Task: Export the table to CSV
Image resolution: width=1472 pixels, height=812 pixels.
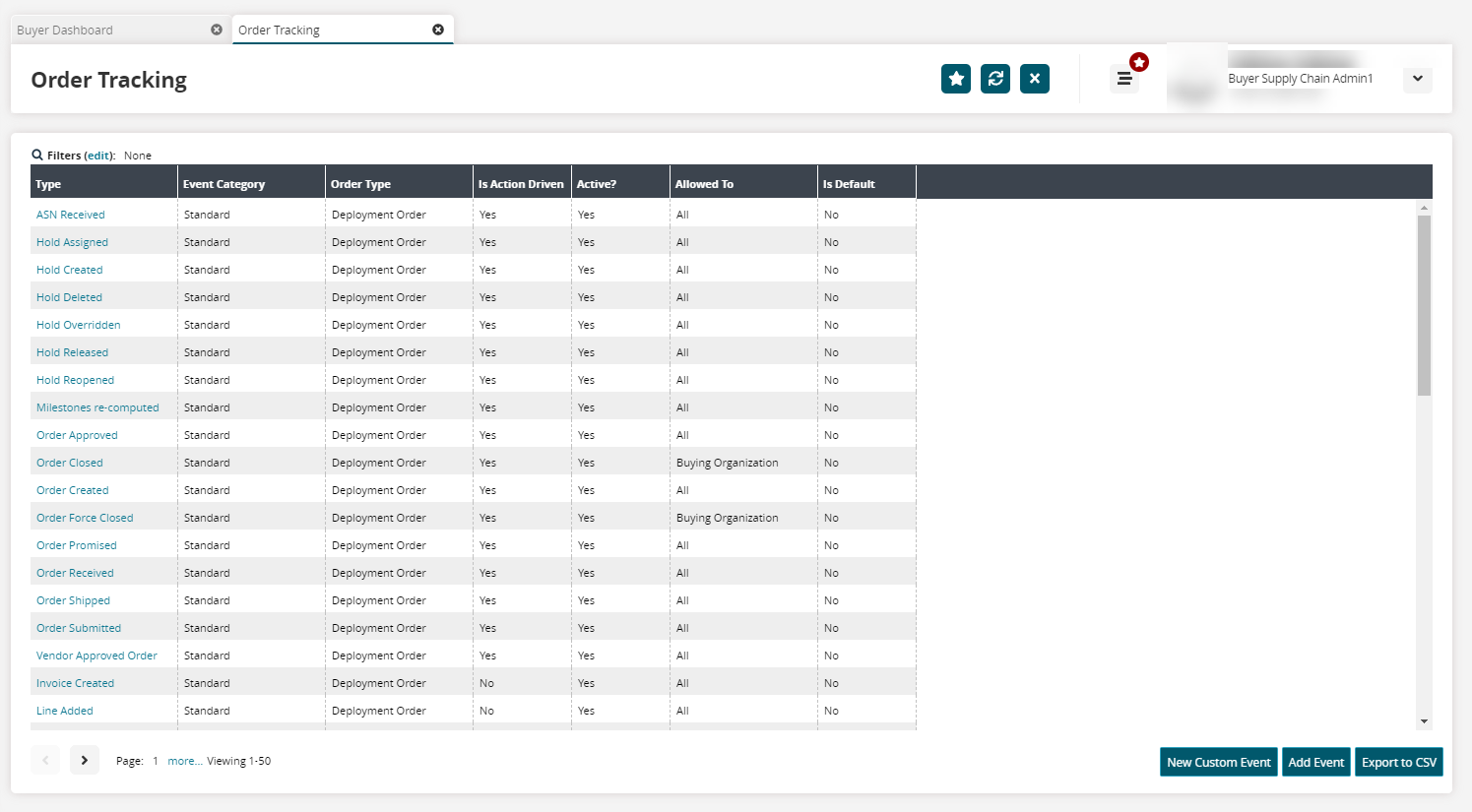Action: tap(1398, 763)
